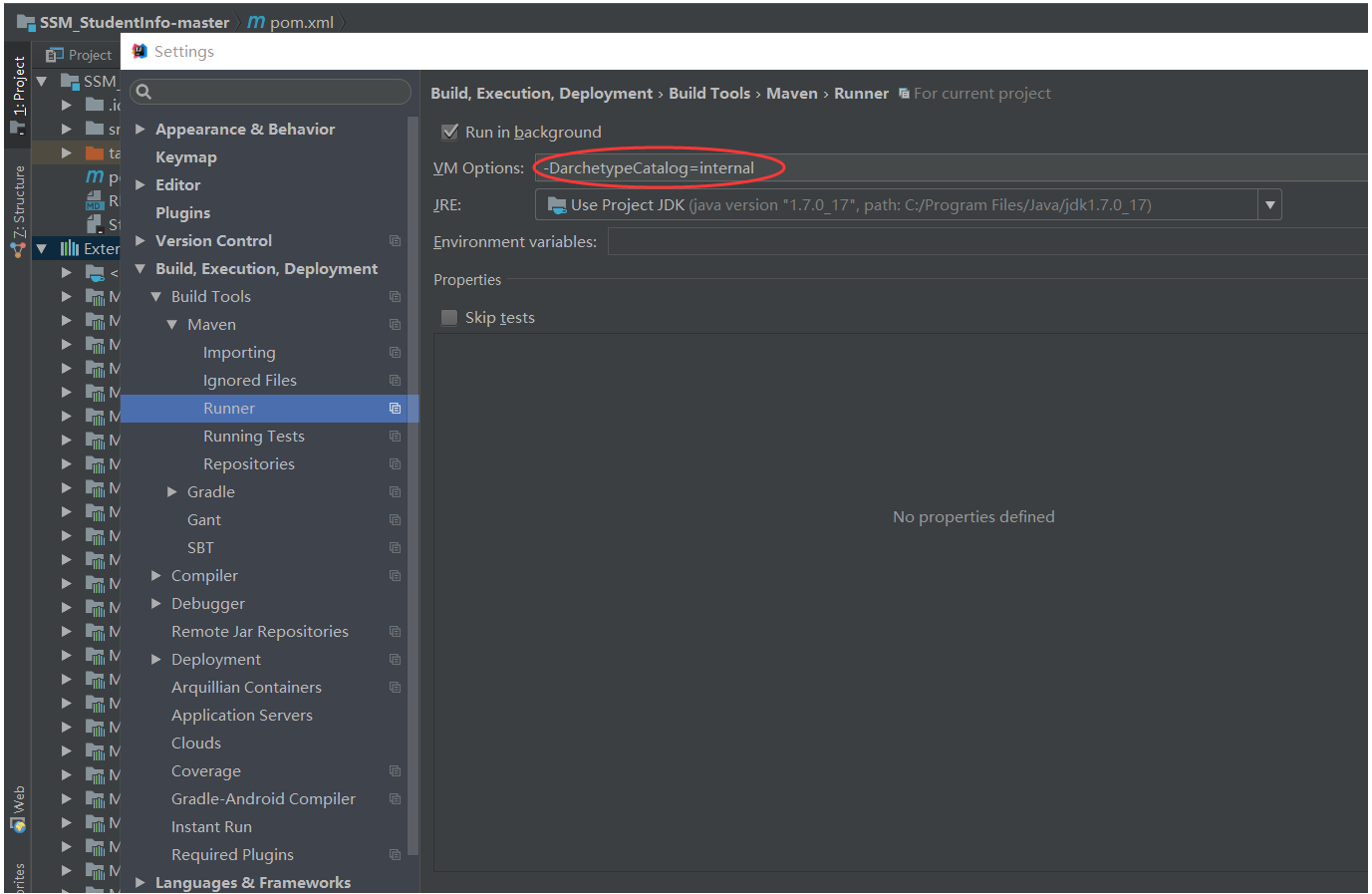Viewport: 1372px width, 894px height.
Task: Click SSM_StudentInfo-master in navigation bar
Action: (x=135, y=22)
